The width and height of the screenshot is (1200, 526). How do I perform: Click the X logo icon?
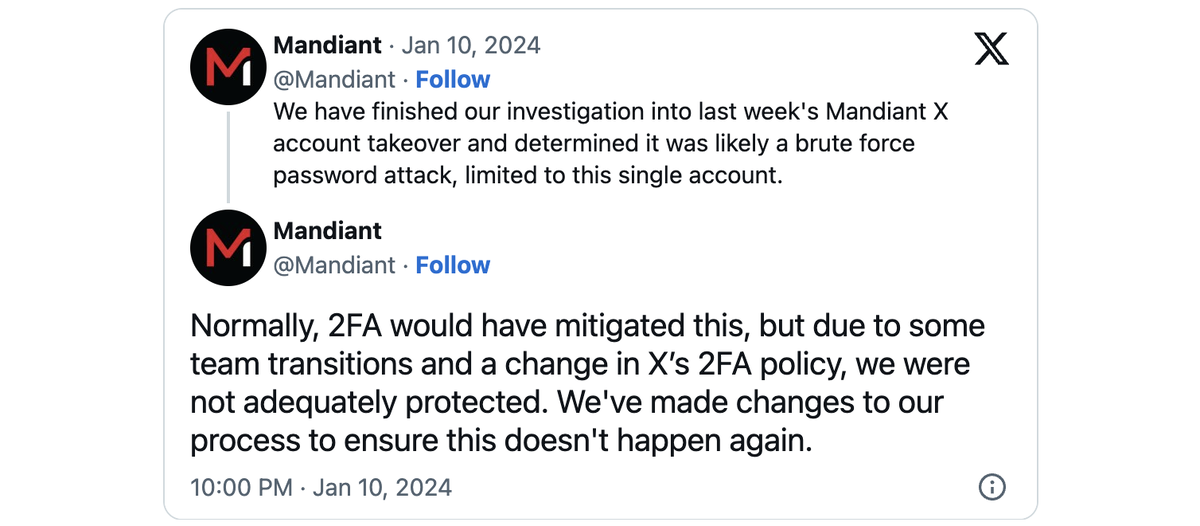pyautogui.click(x=991, y=49)
